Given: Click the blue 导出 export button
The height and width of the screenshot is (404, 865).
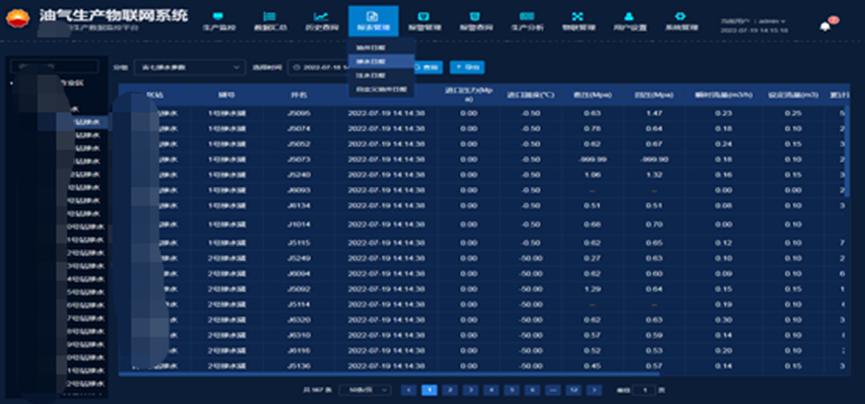Looking at the screenshot, I should pyautogui.click(x=467, y=67).
